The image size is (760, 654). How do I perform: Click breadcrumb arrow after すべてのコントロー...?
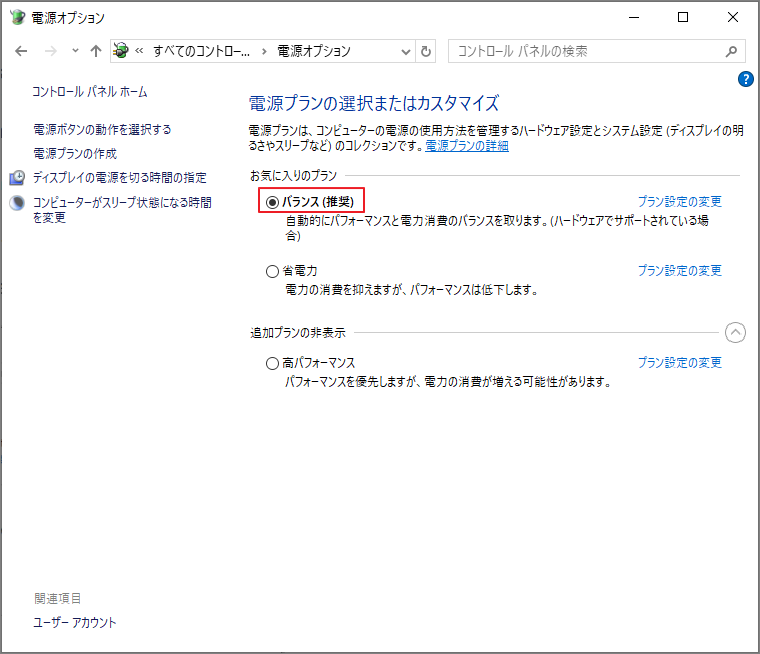264,51
